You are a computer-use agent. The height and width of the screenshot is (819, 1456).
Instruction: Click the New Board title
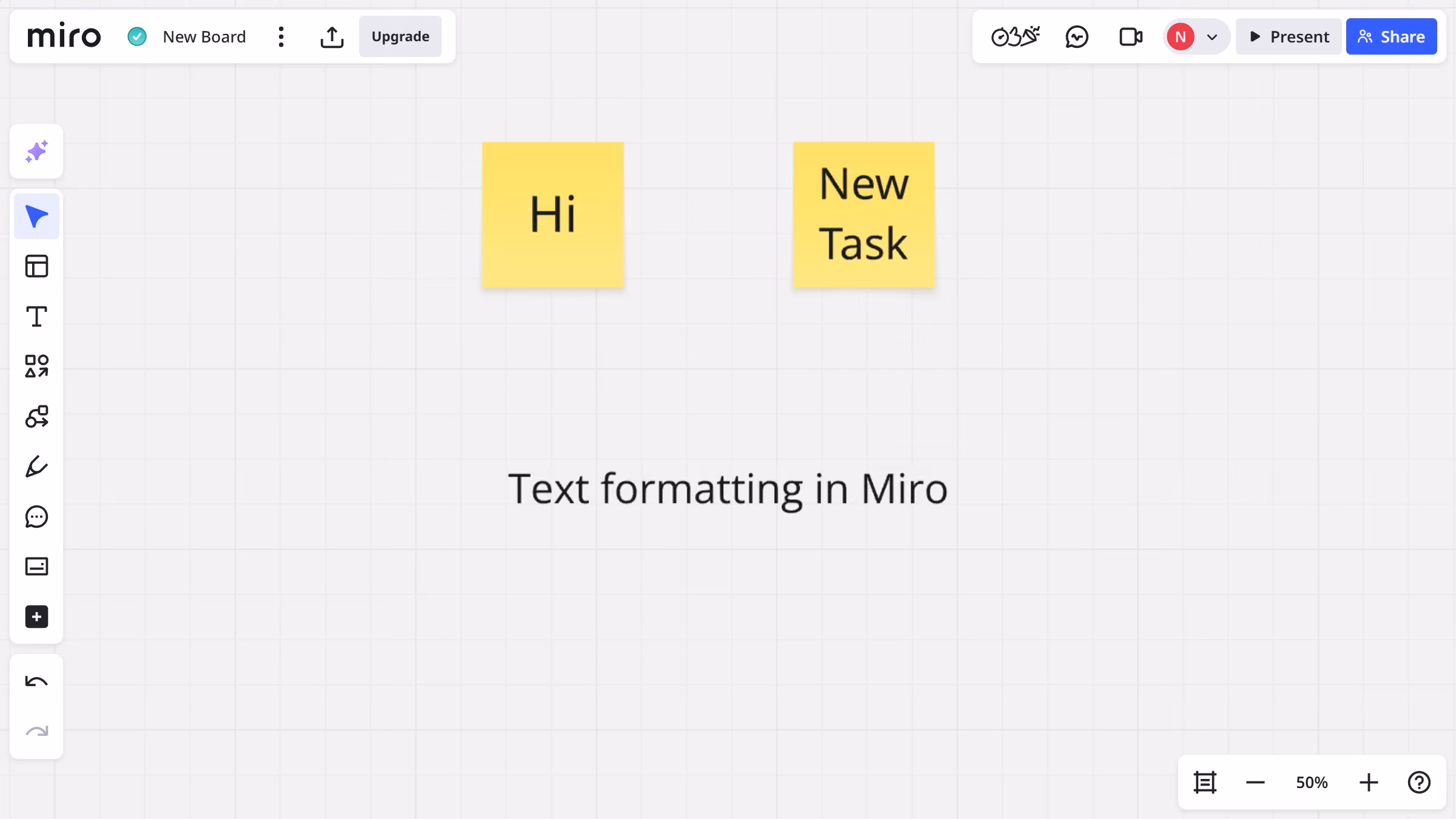point(204,37)
